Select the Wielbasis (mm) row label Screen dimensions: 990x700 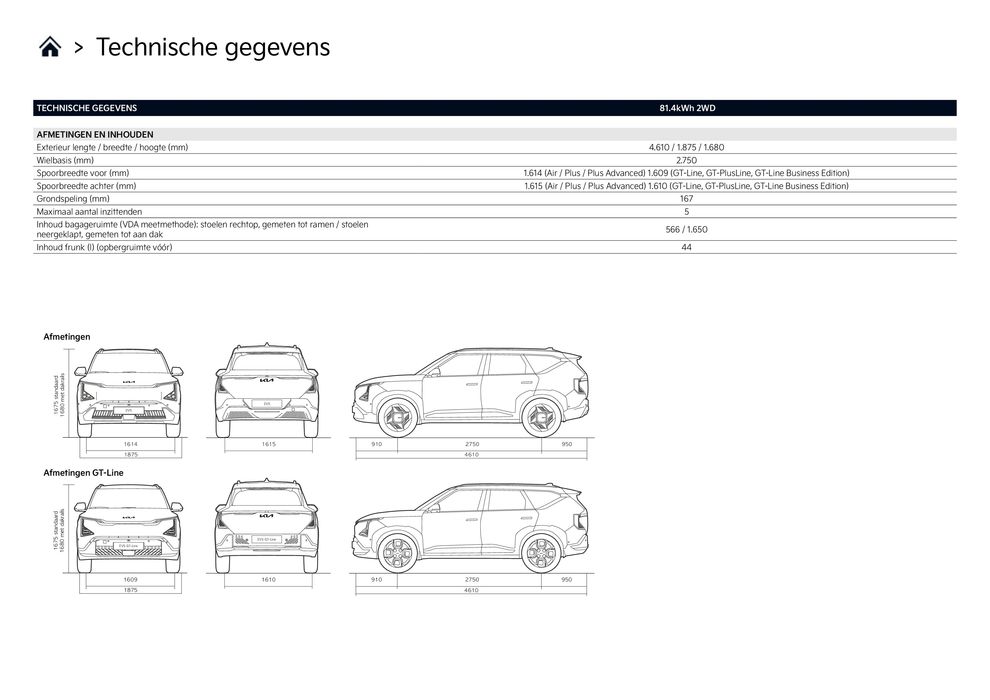66,160
